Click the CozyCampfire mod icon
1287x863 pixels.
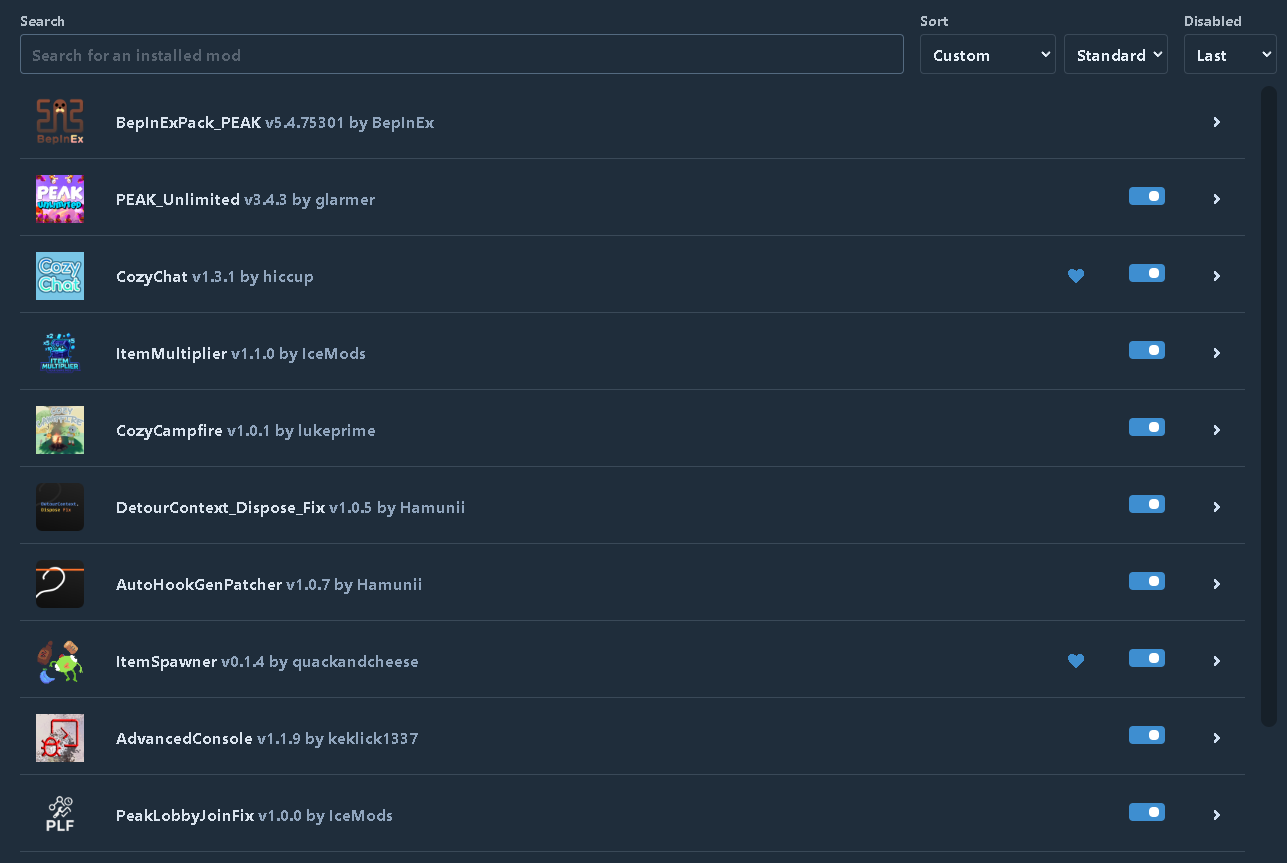(x=60, y=430)
